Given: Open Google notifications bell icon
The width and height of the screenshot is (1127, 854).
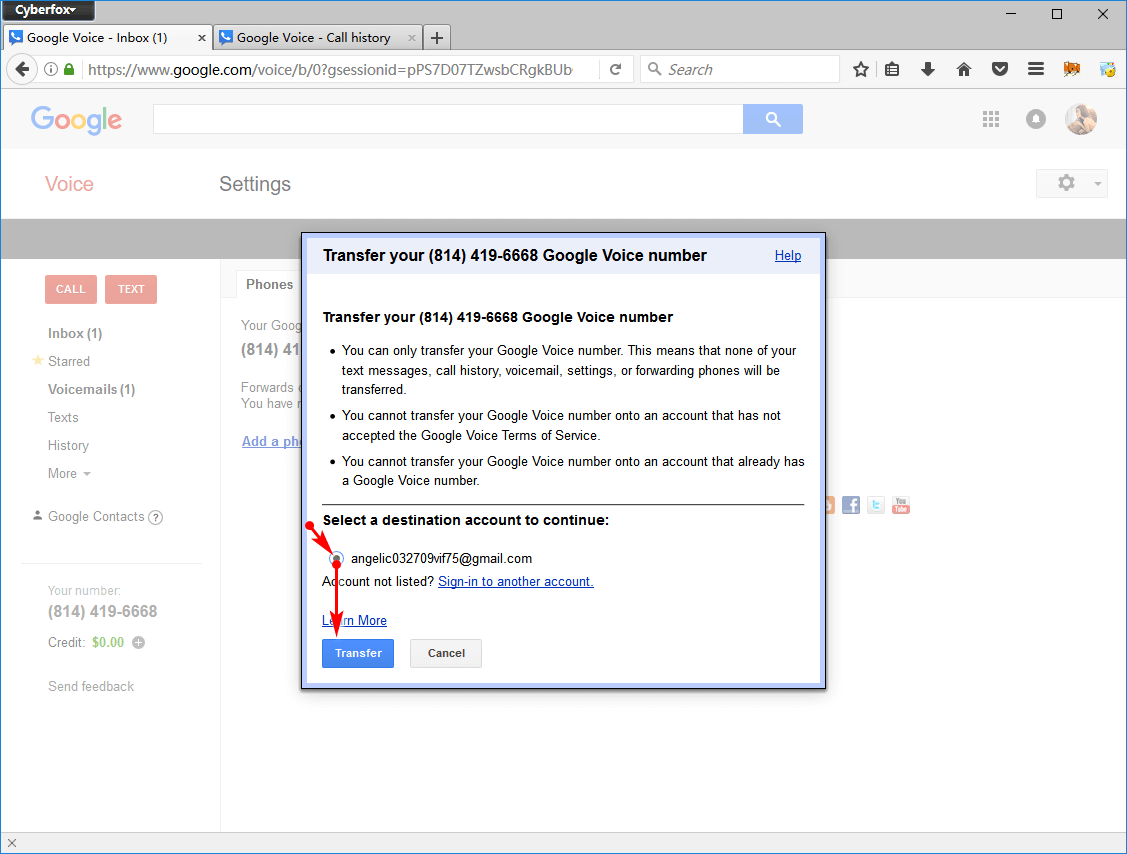Looking at the screenshot, I should [1035, 119].
